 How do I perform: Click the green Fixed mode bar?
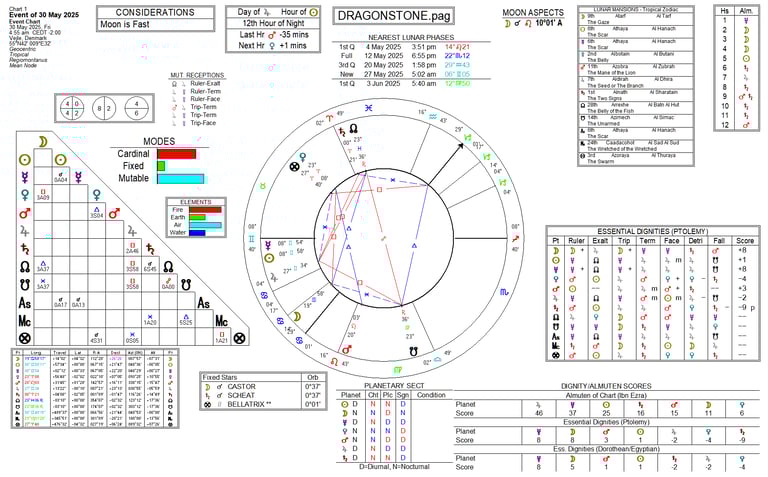tap(160, 166)
